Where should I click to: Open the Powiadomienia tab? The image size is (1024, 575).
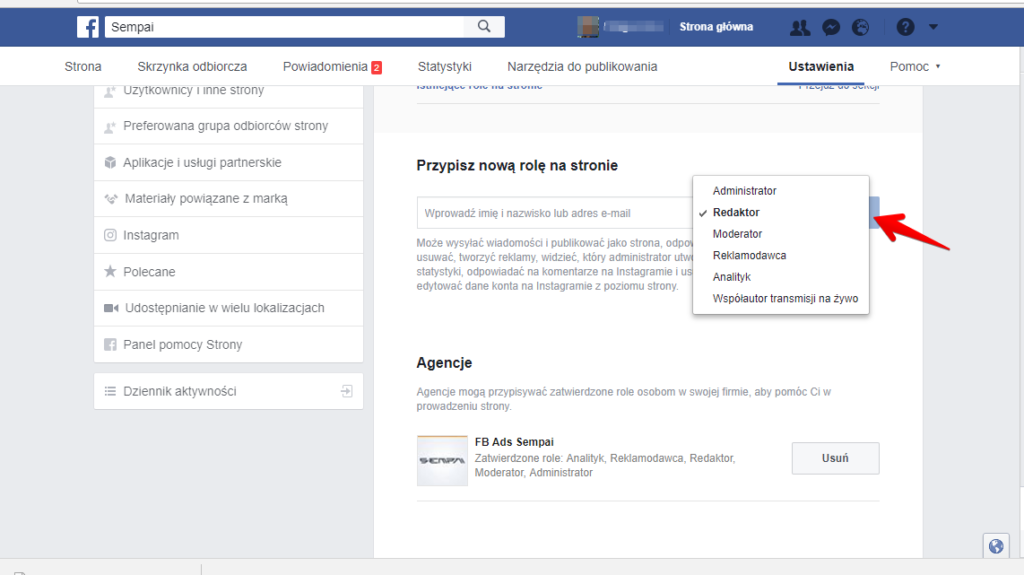coord(325,67)
